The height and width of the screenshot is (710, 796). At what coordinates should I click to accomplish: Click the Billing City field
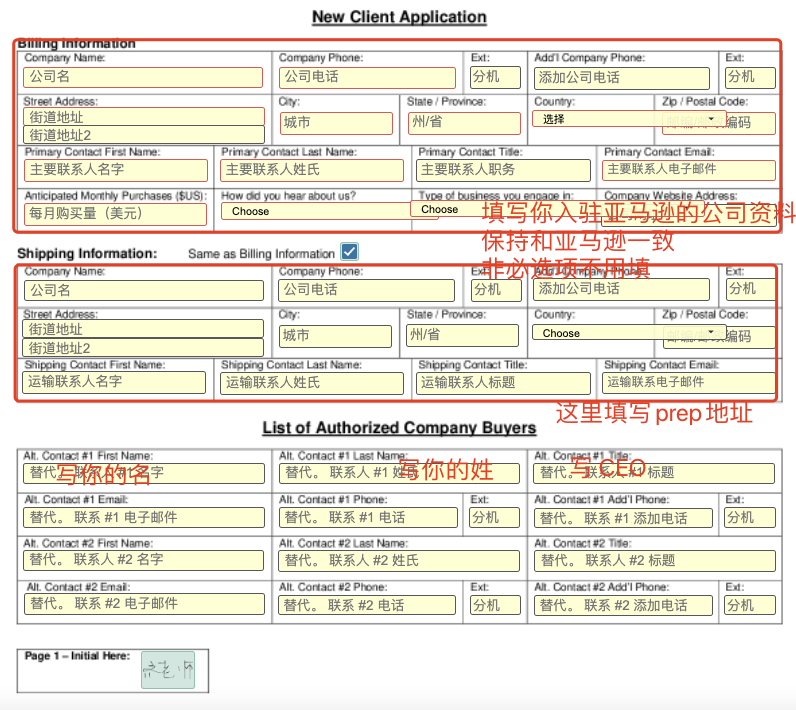pos(336,123)
